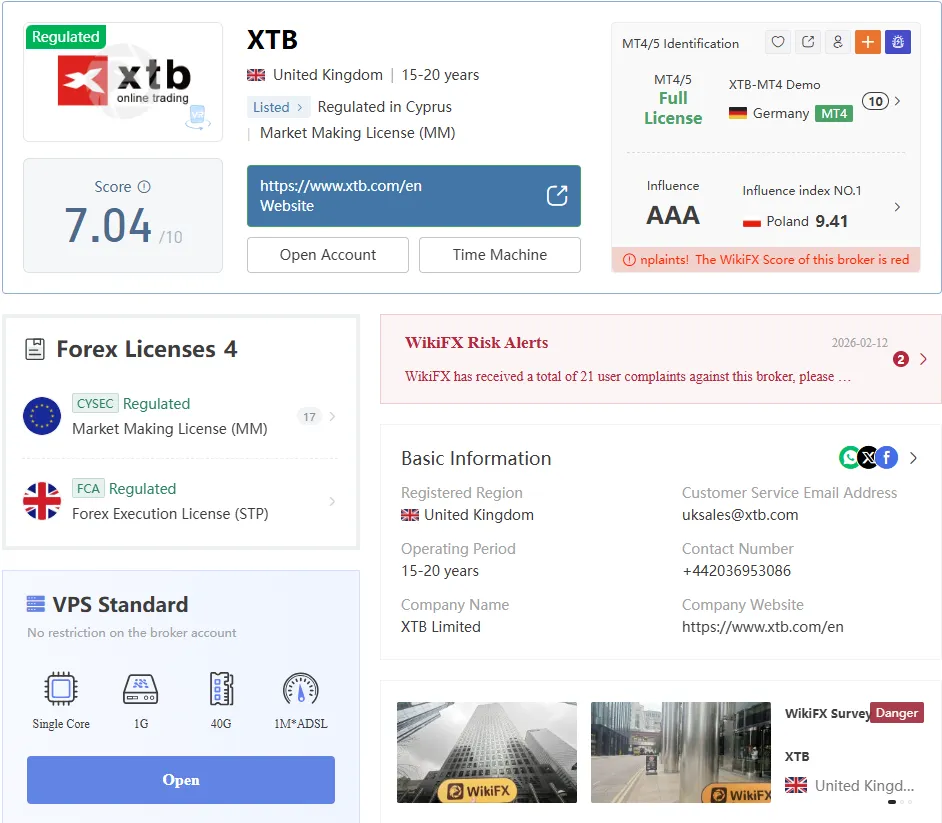Open the street-level survey photo thumbnail

click(x=681, y=752)
